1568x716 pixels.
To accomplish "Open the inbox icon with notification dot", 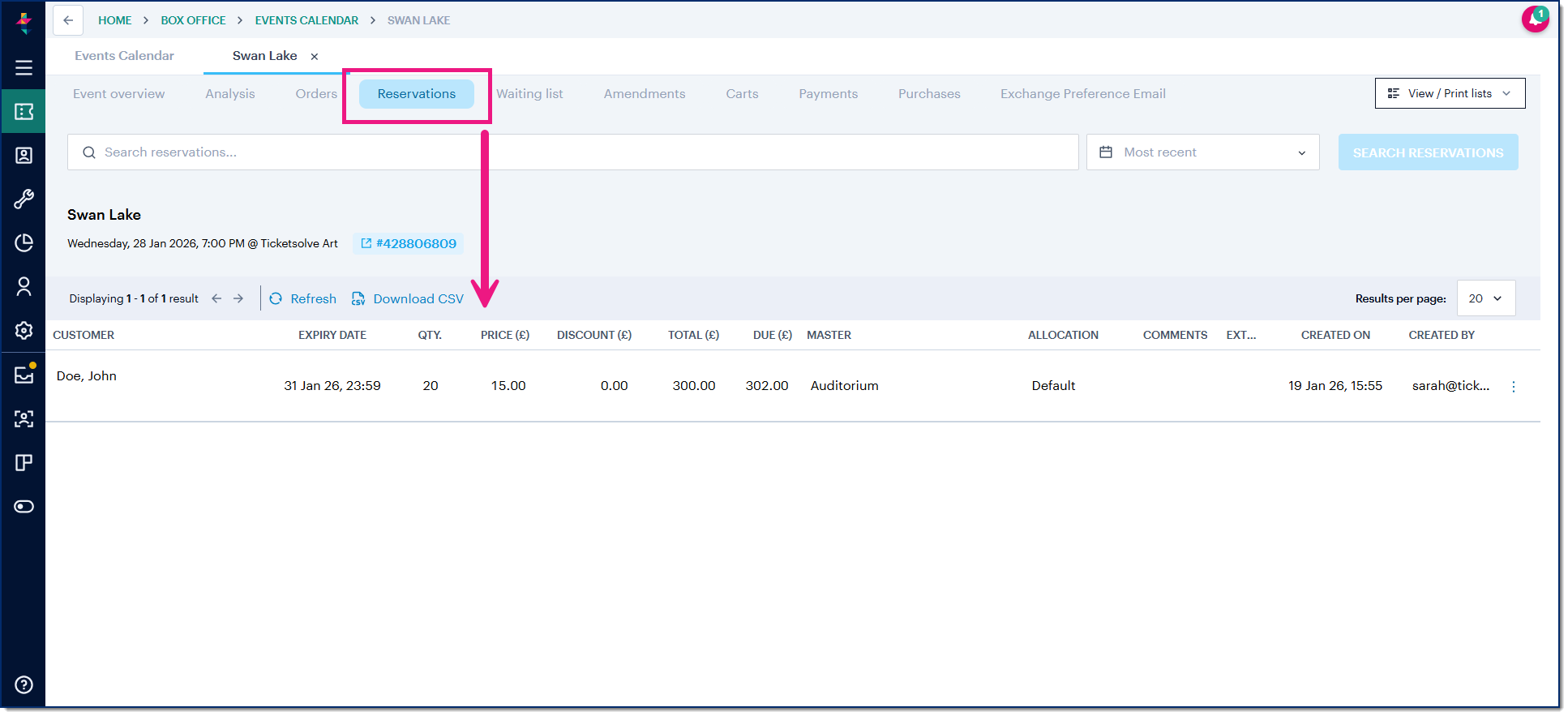I will [x=24, y=374].
